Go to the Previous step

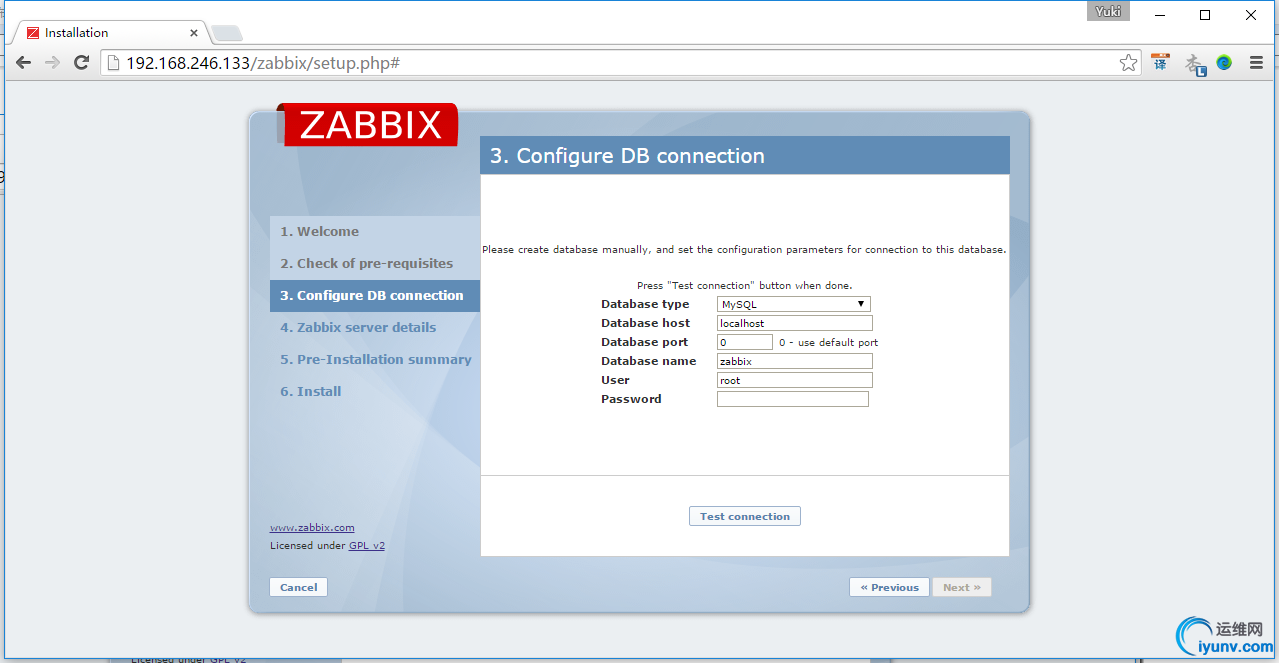point(889,587)
